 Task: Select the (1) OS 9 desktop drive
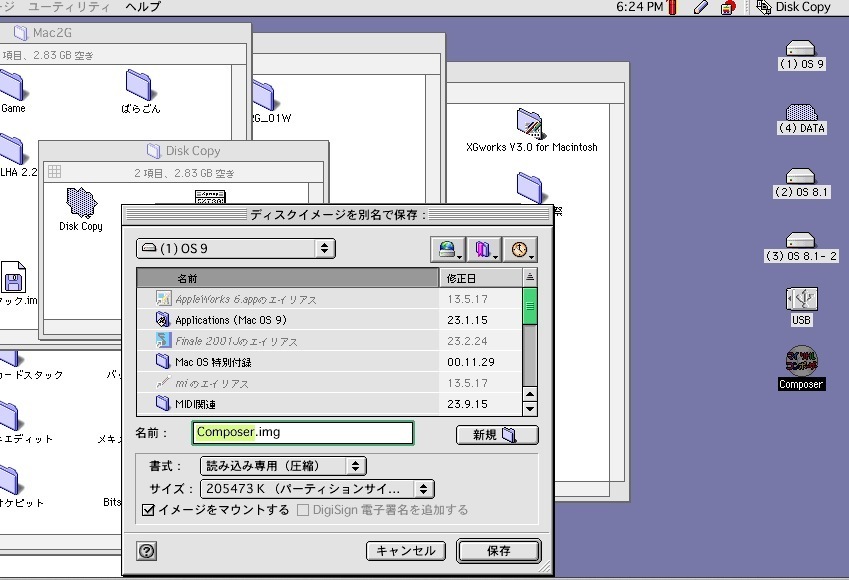click(801, 55)
